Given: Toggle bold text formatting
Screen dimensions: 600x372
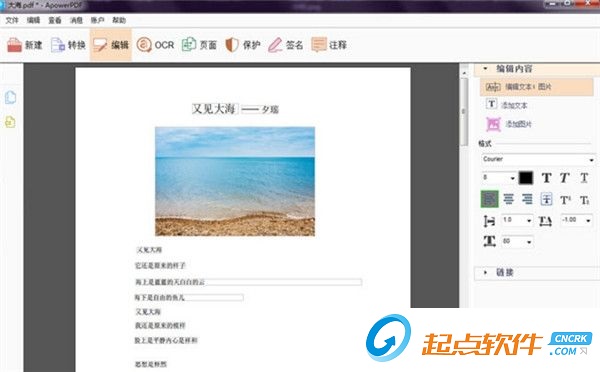Looking at the screenshot, I should [546, 178].
